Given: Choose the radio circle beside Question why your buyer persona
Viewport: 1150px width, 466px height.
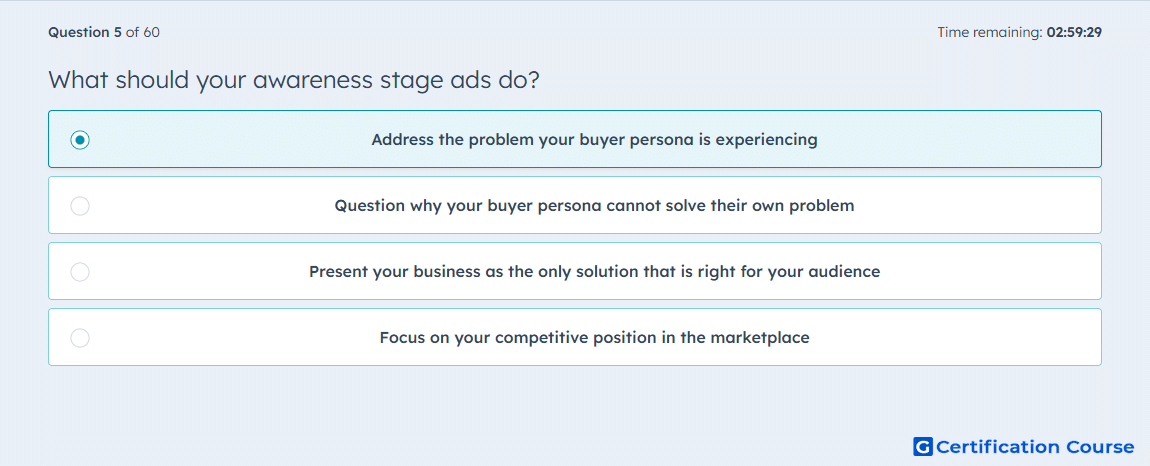Looking at the screenshot, I should click(80, 205).
